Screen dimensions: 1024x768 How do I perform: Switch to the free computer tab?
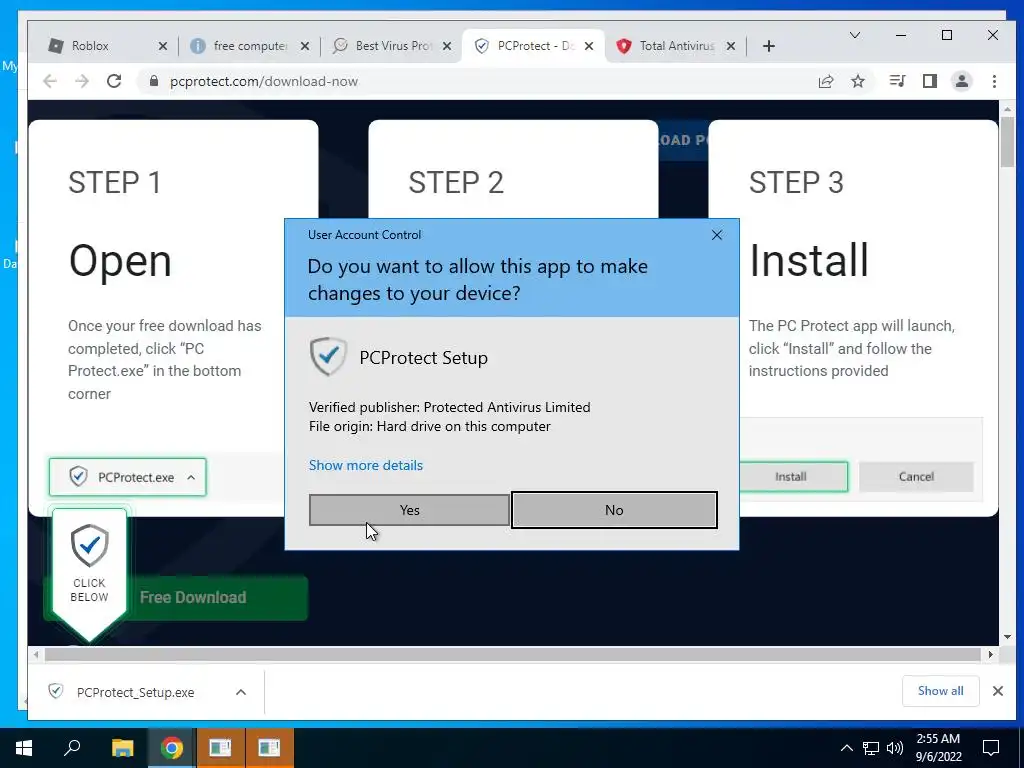(250, 46)
